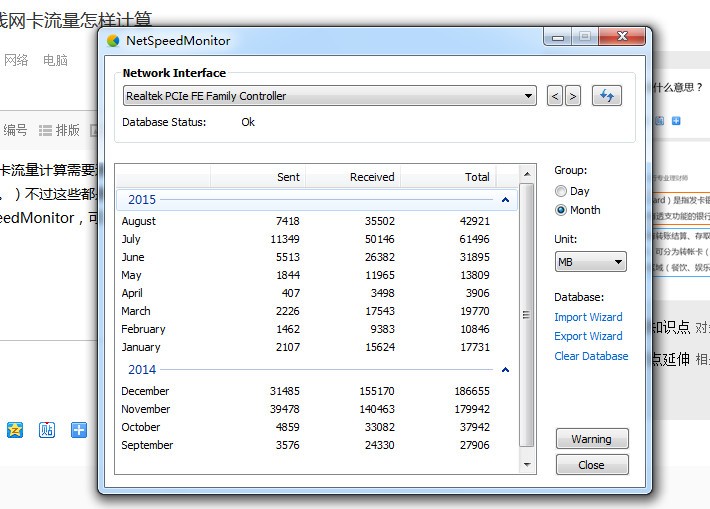Click the refresh interfaces arrows button
This screenshot has height=509, width=710.
607,96
